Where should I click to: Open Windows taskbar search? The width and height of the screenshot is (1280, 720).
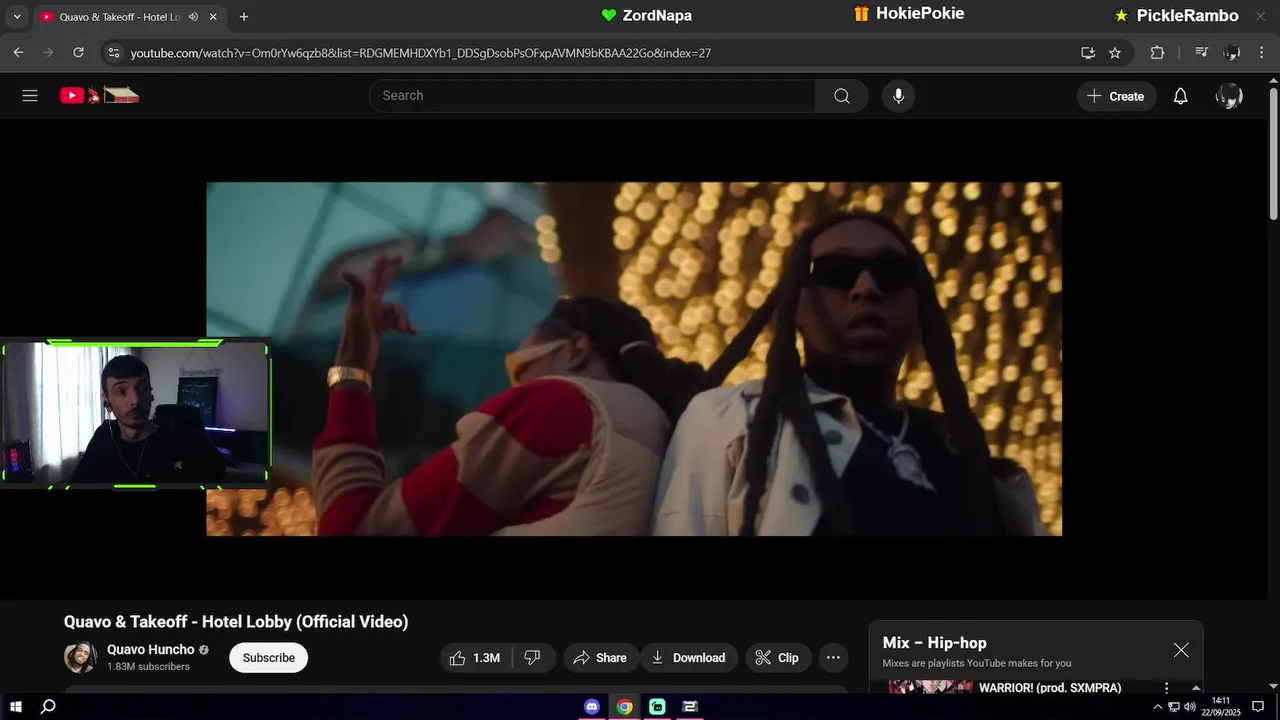tap(48, 707)
